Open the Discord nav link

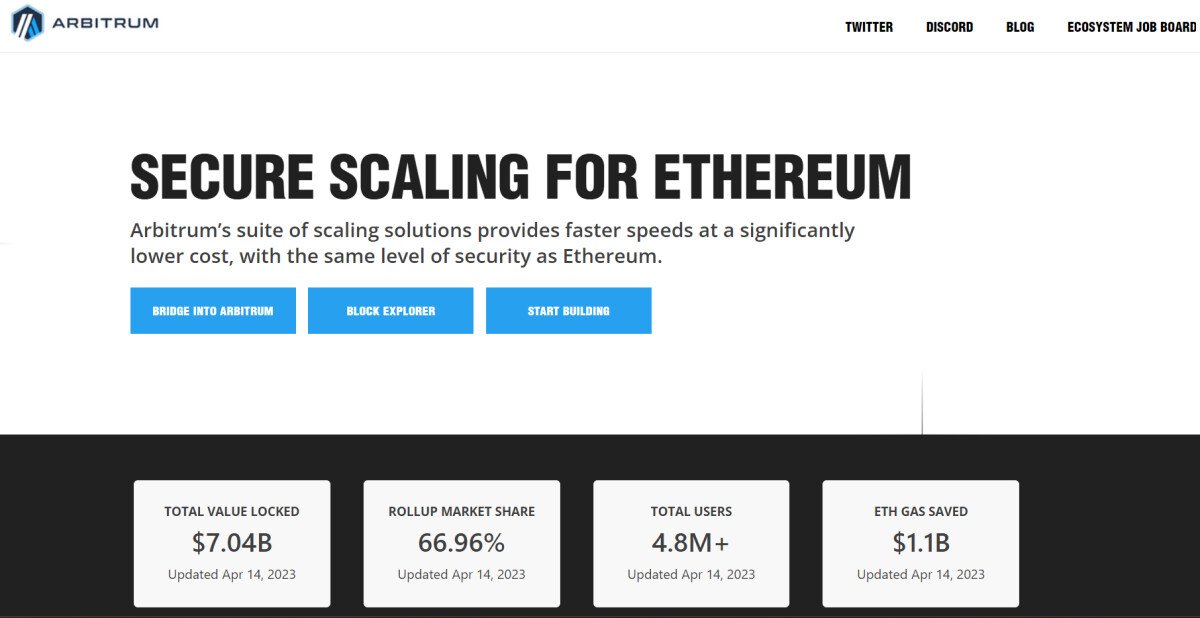(x=949, y=27)
